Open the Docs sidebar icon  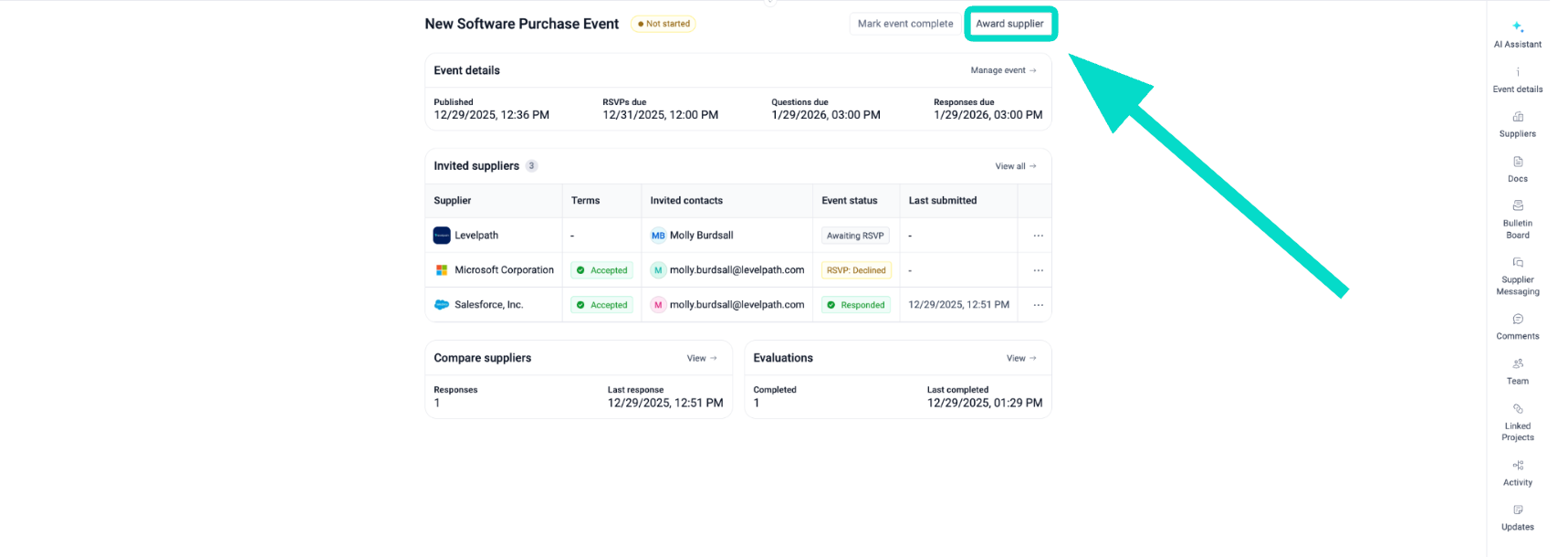point(1517,163)
